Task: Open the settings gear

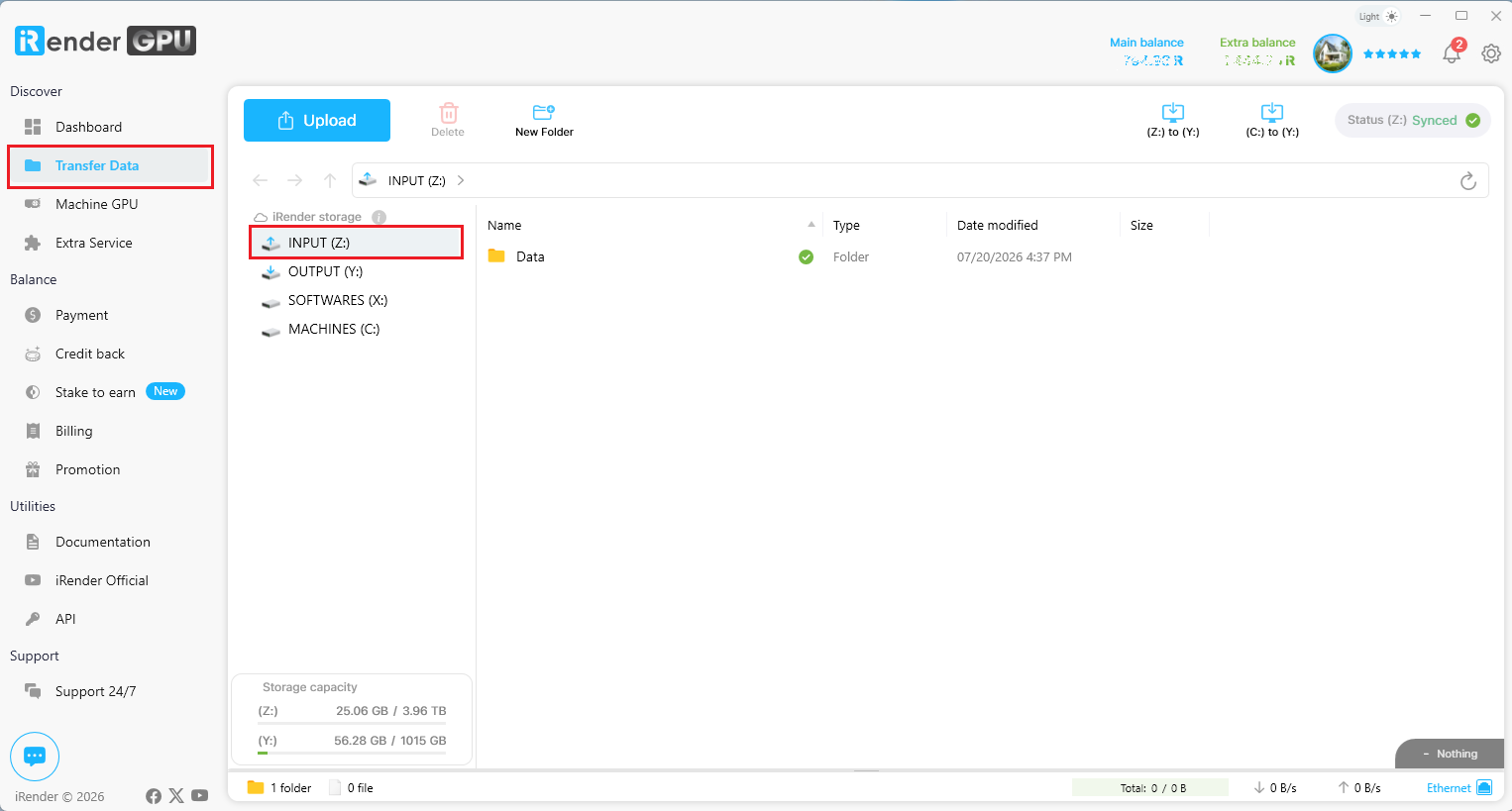Action: pos(1491,53)
